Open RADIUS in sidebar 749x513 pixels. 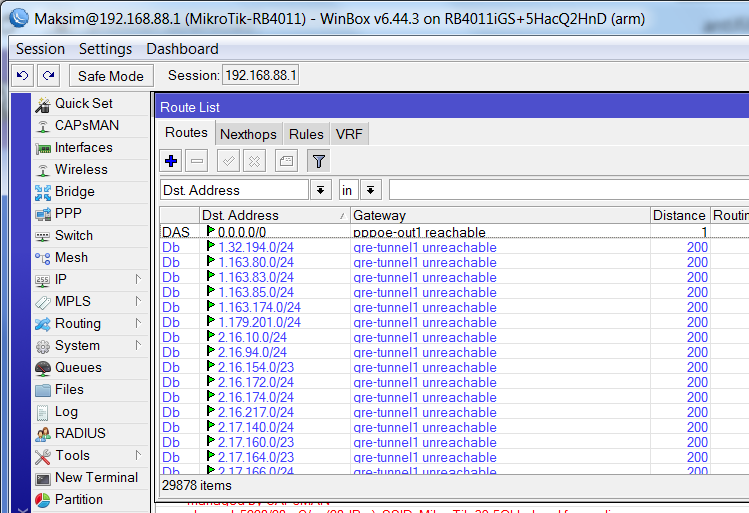[91, 433]
